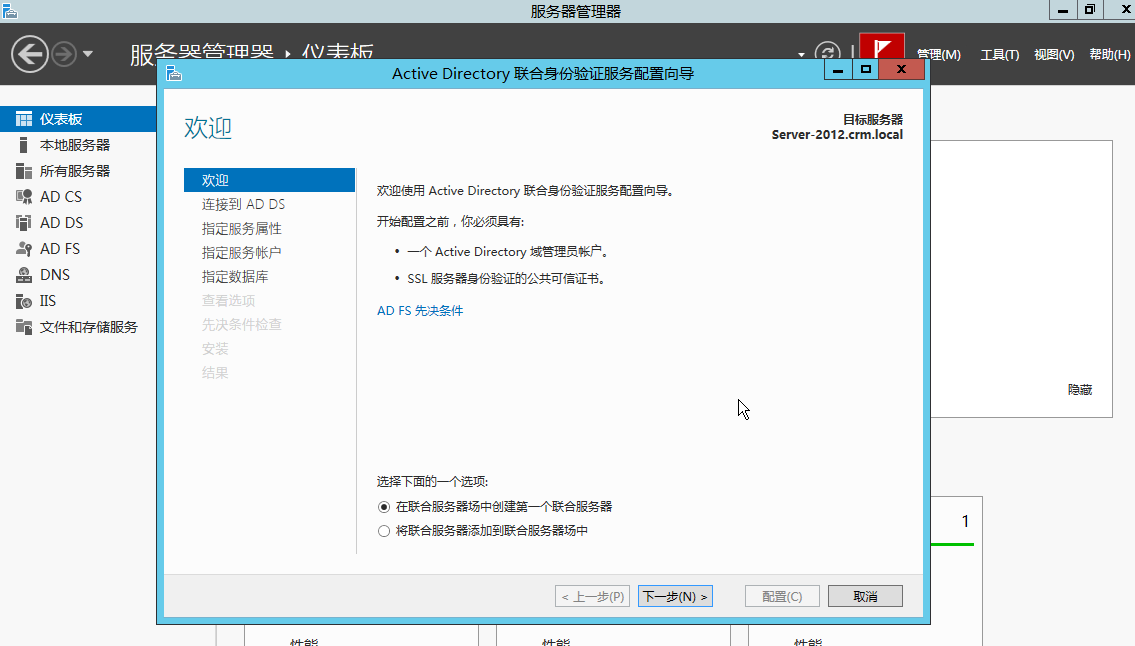
Task: Open the navigation history dropdown arrow
Action: click(x=88, y=54)
